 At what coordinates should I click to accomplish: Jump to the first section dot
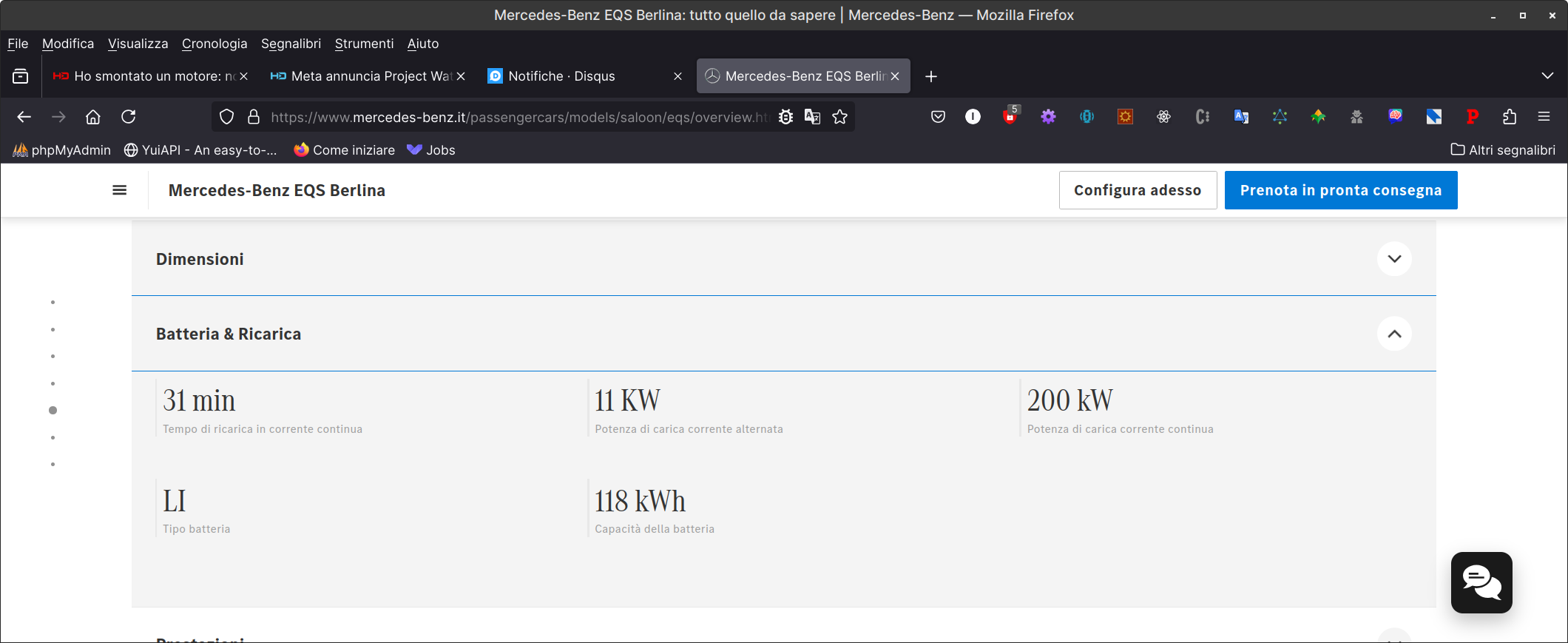tap(53, 303)
